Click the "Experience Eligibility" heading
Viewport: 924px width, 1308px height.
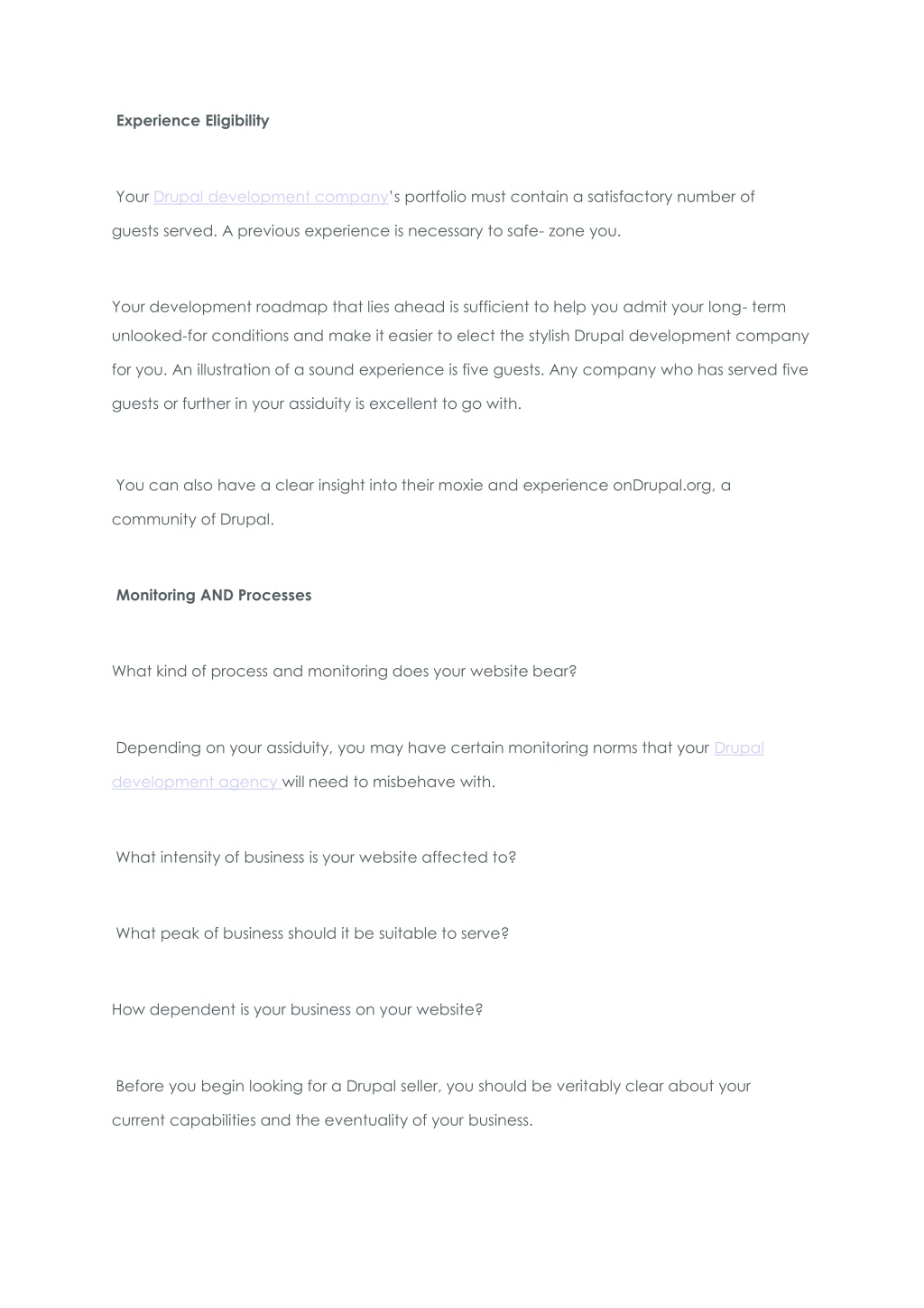(x=192, y=121)
